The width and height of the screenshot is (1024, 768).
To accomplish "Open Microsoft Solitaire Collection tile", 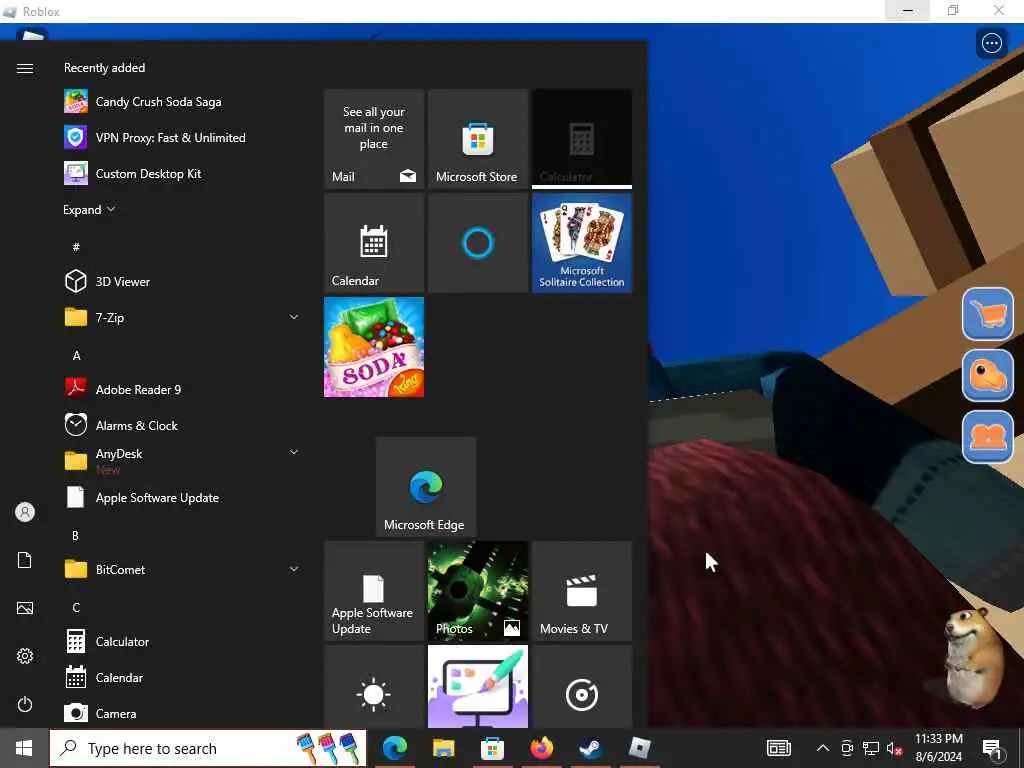I will coord(581,243).
